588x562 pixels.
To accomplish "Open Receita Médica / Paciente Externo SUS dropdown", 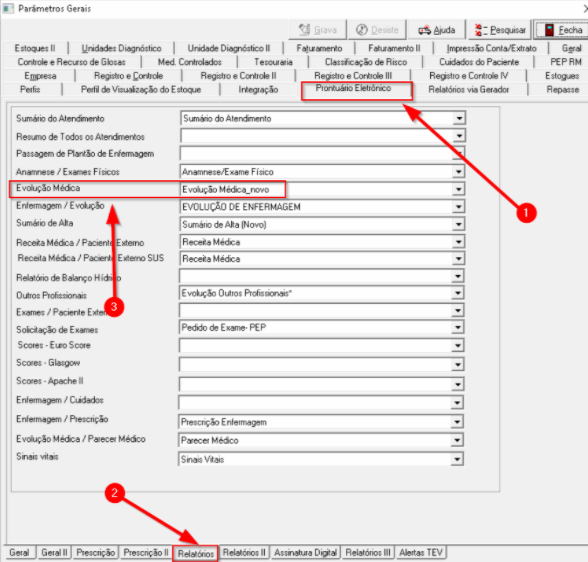I will point(459,259).
